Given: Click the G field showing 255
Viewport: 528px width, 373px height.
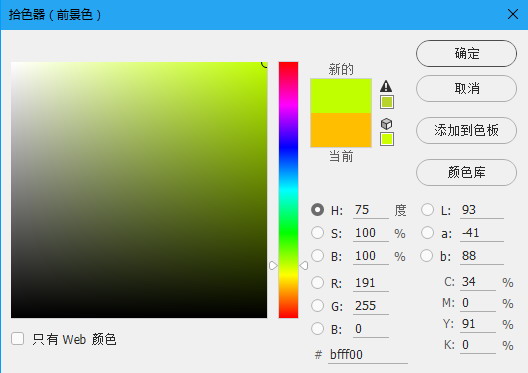Looking at the screenshot, I should [371, 306].
